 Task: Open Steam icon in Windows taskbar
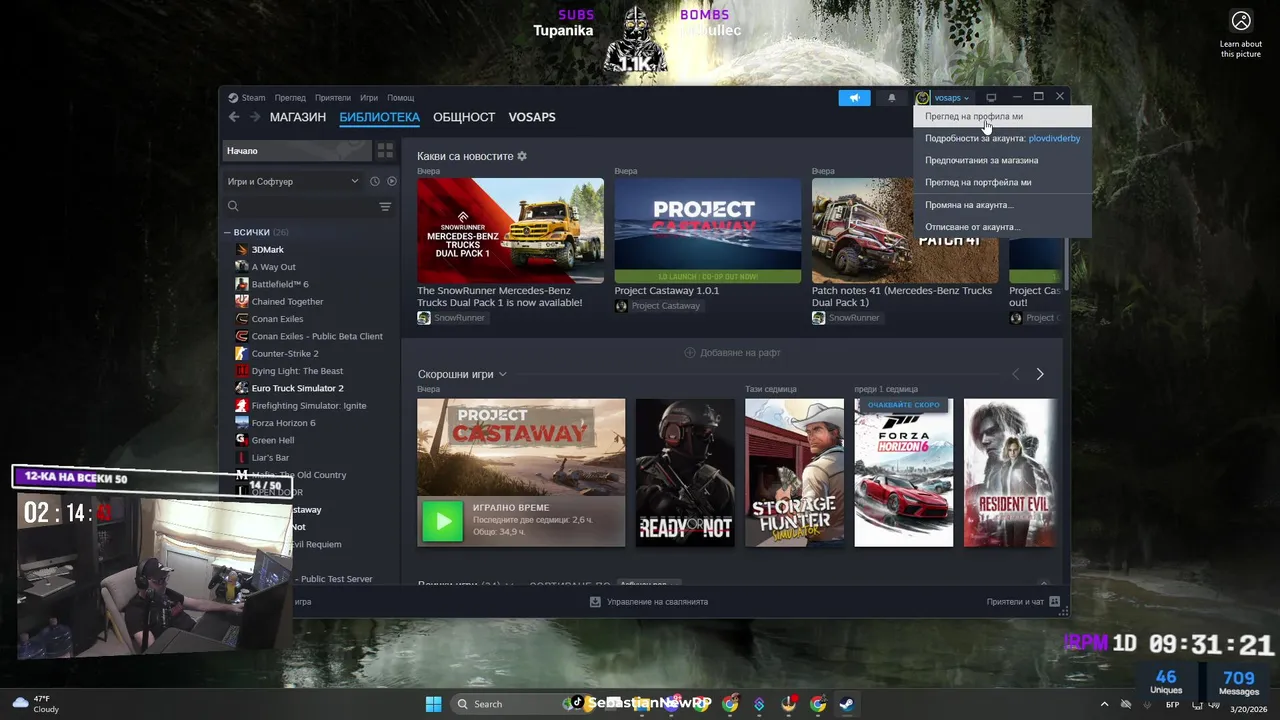click(847, 704)
